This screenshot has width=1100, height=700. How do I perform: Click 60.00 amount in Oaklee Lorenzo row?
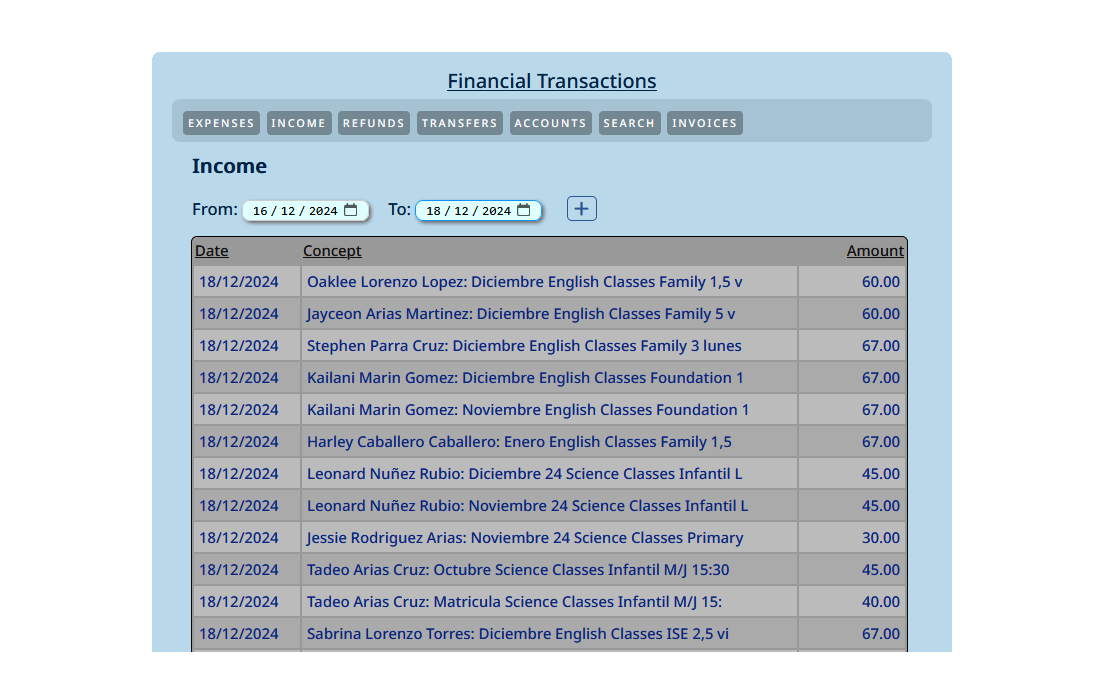tap(881, 282)
